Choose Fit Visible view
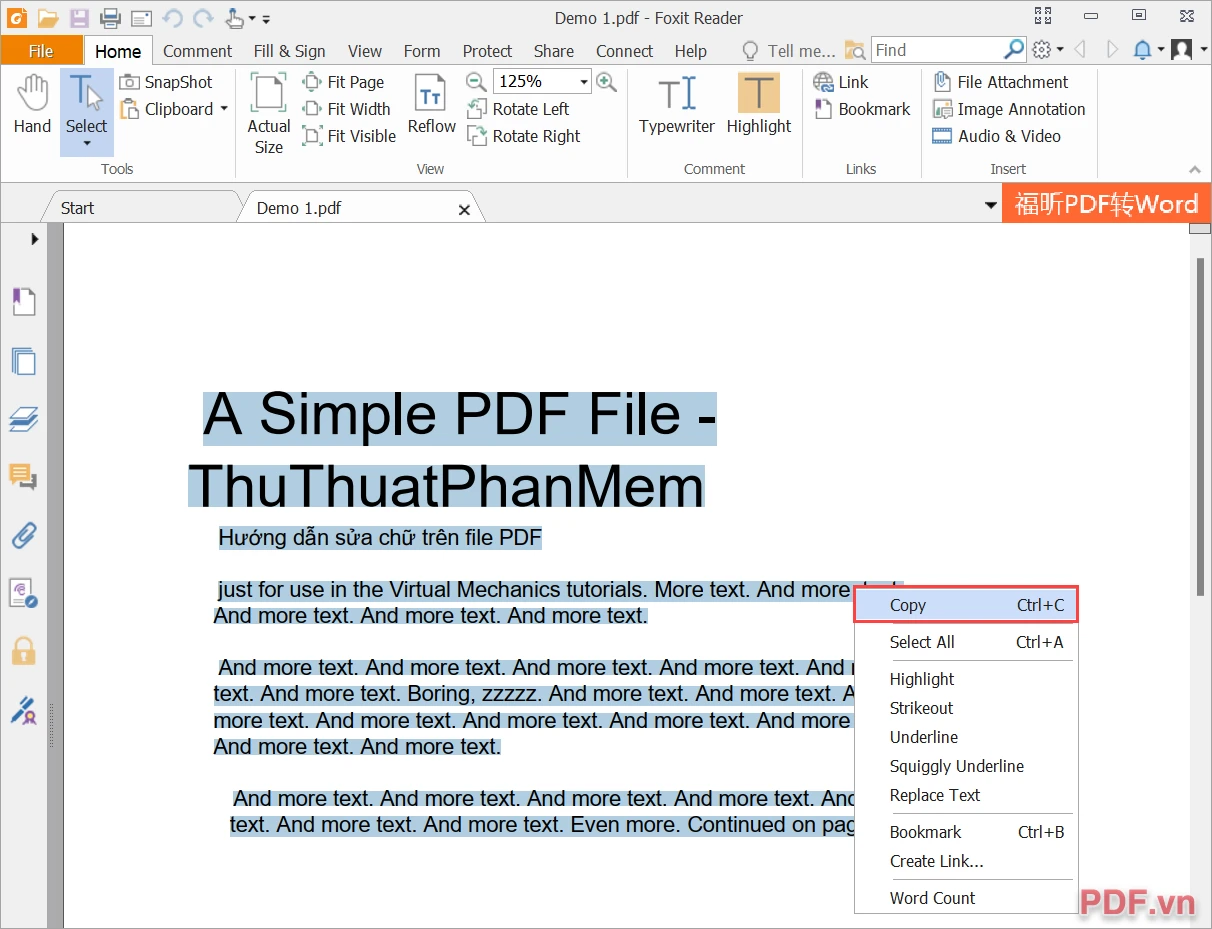 (x=350, y=136)
